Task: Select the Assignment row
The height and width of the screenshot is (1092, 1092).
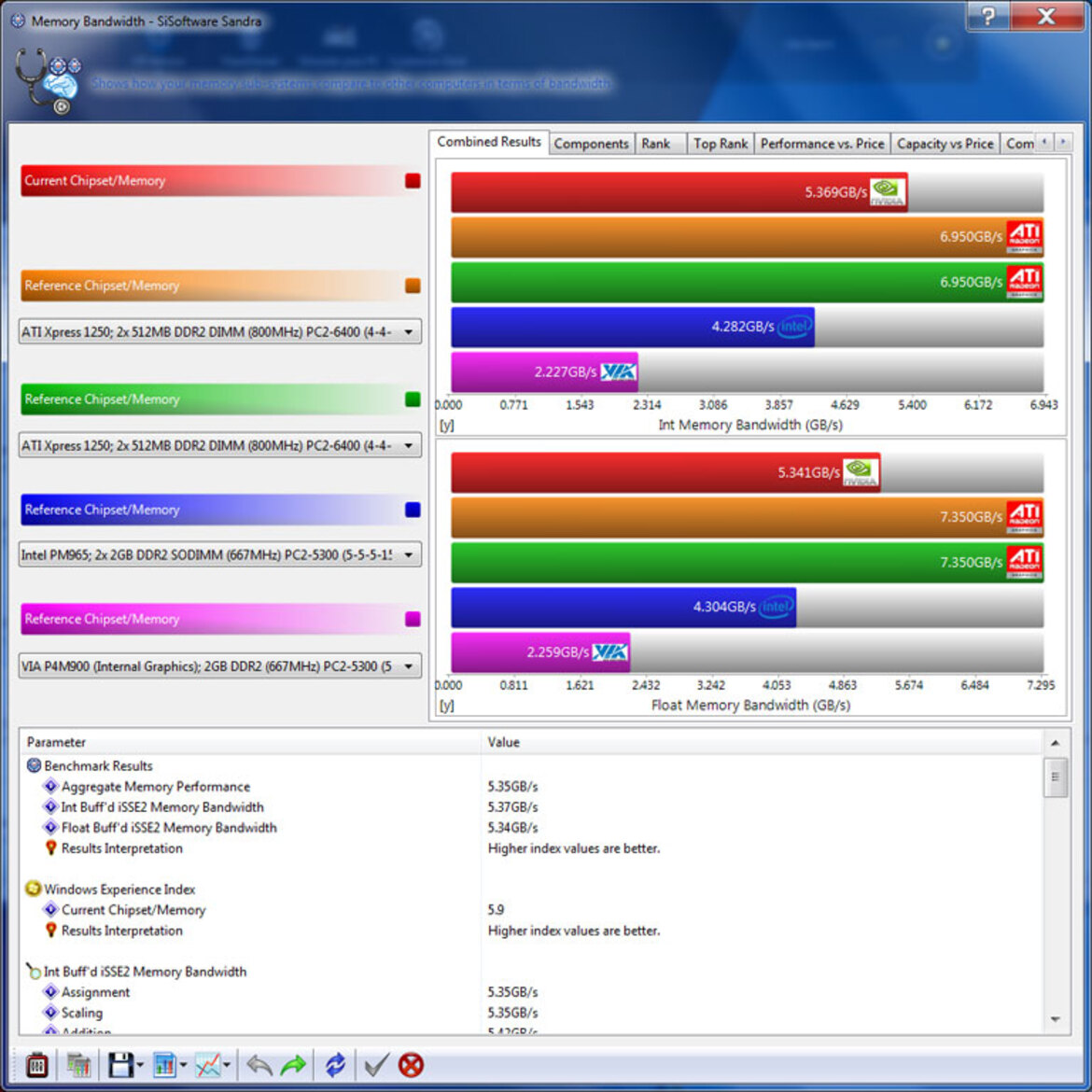Action: point(532,992)
